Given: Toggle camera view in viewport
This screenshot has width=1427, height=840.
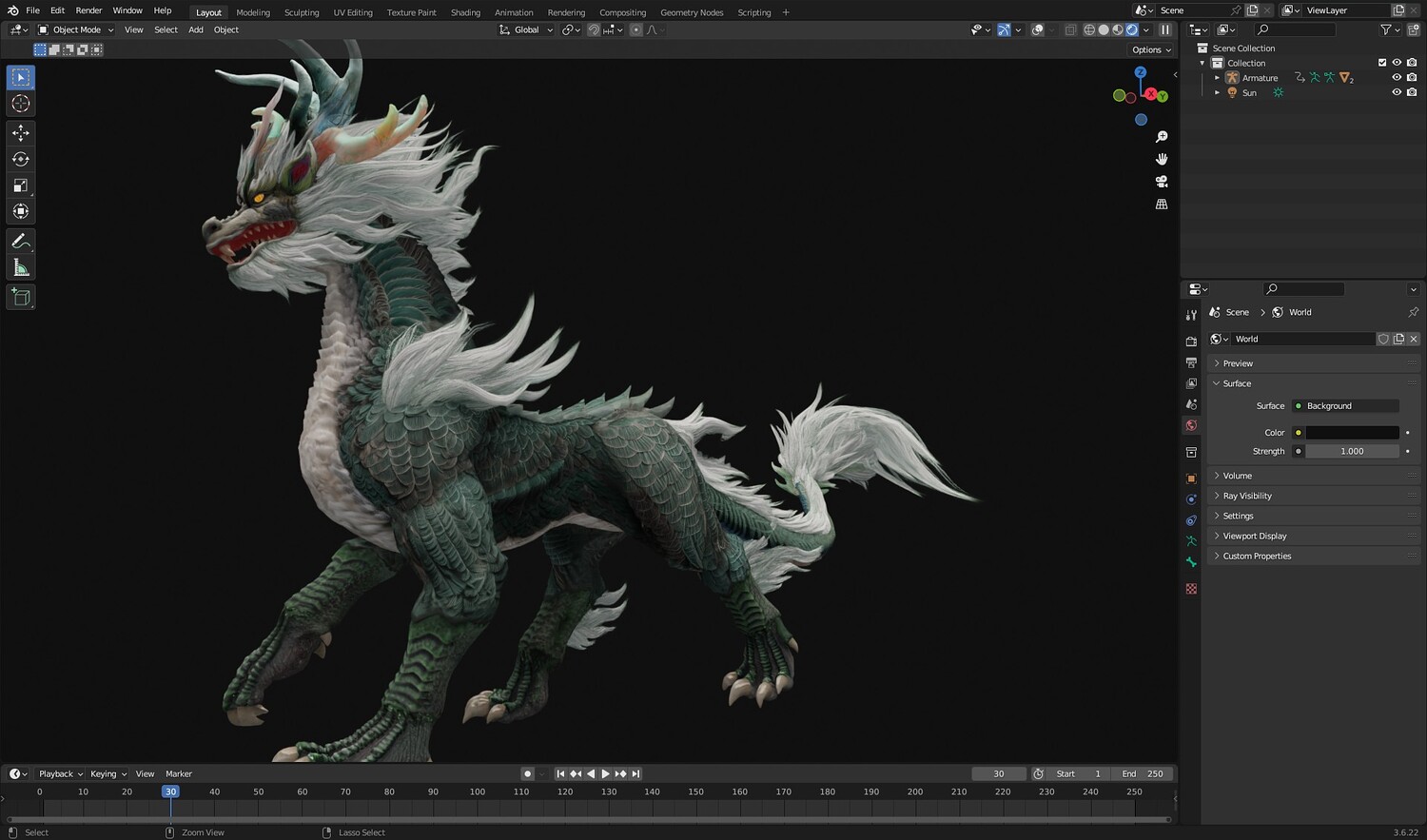Looking at the screenshot, I should tap(1162, 182).
